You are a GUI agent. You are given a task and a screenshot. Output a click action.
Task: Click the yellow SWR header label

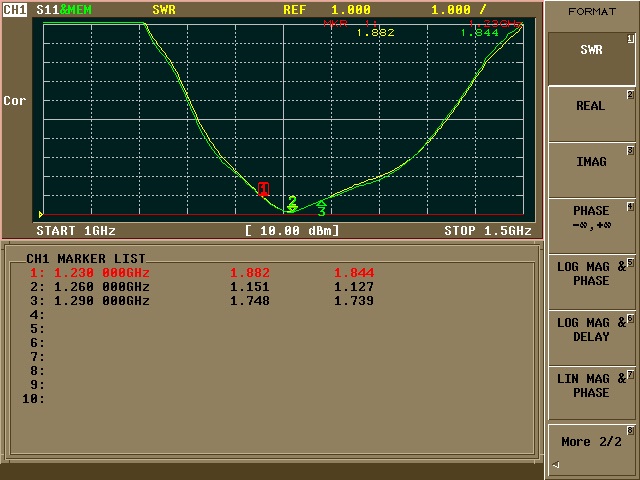click(x=164, y=9)
